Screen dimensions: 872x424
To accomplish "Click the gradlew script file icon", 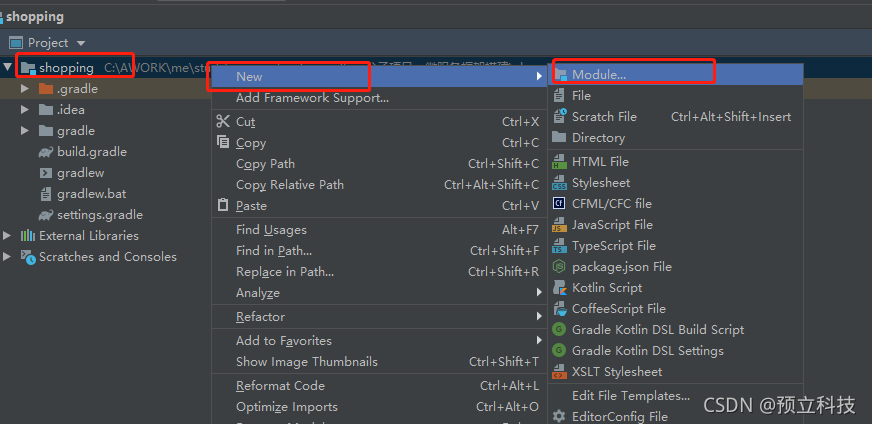I will [x=46, y=173].
